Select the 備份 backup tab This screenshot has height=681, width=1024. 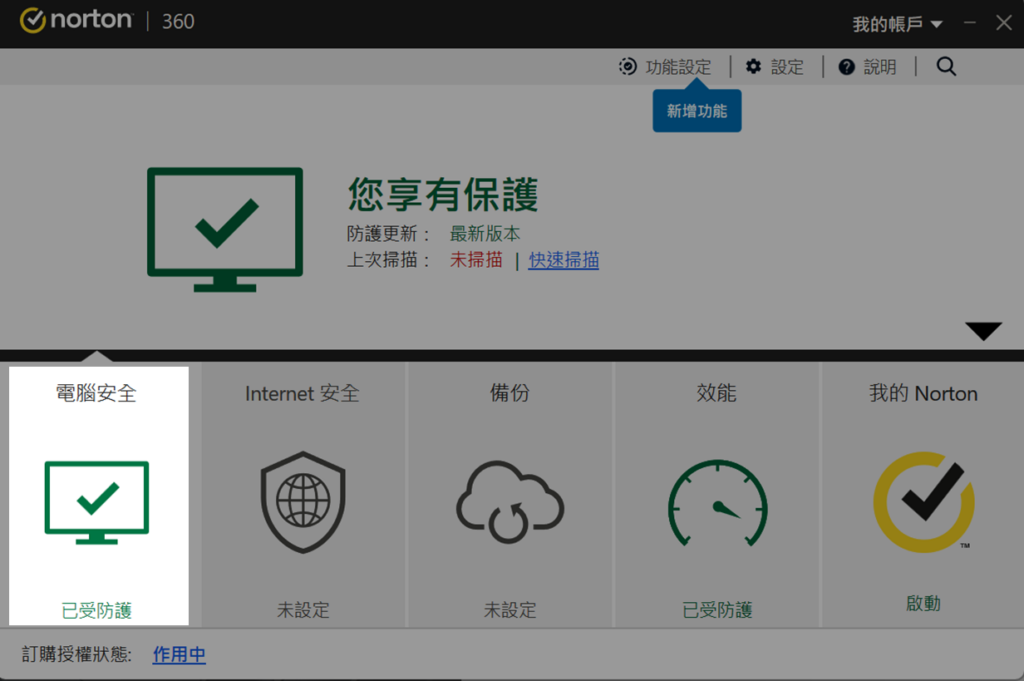pos(509,495)
